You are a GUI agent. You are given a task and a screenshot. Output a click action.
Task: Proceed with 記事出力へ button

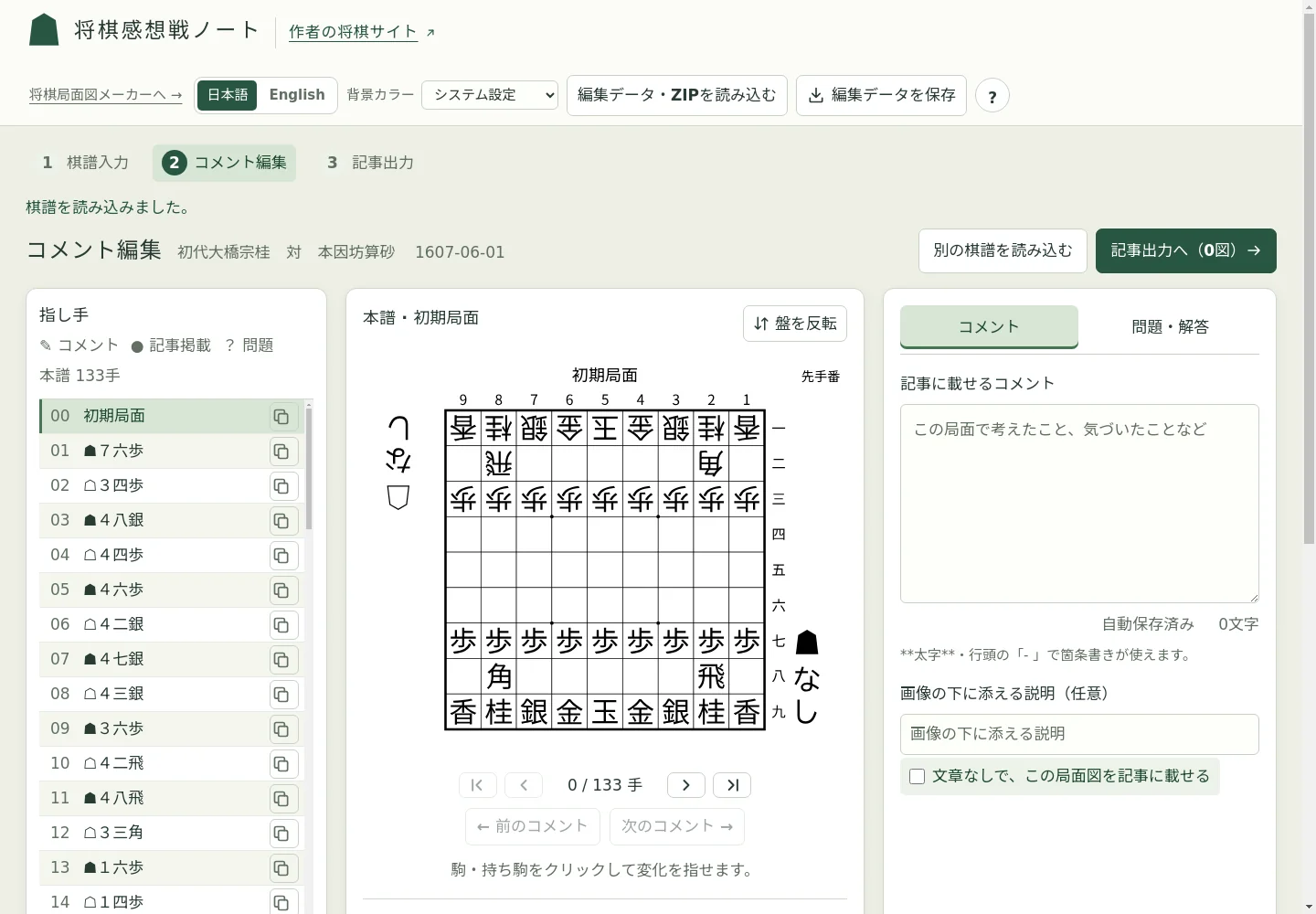[x=1186, y=250]
